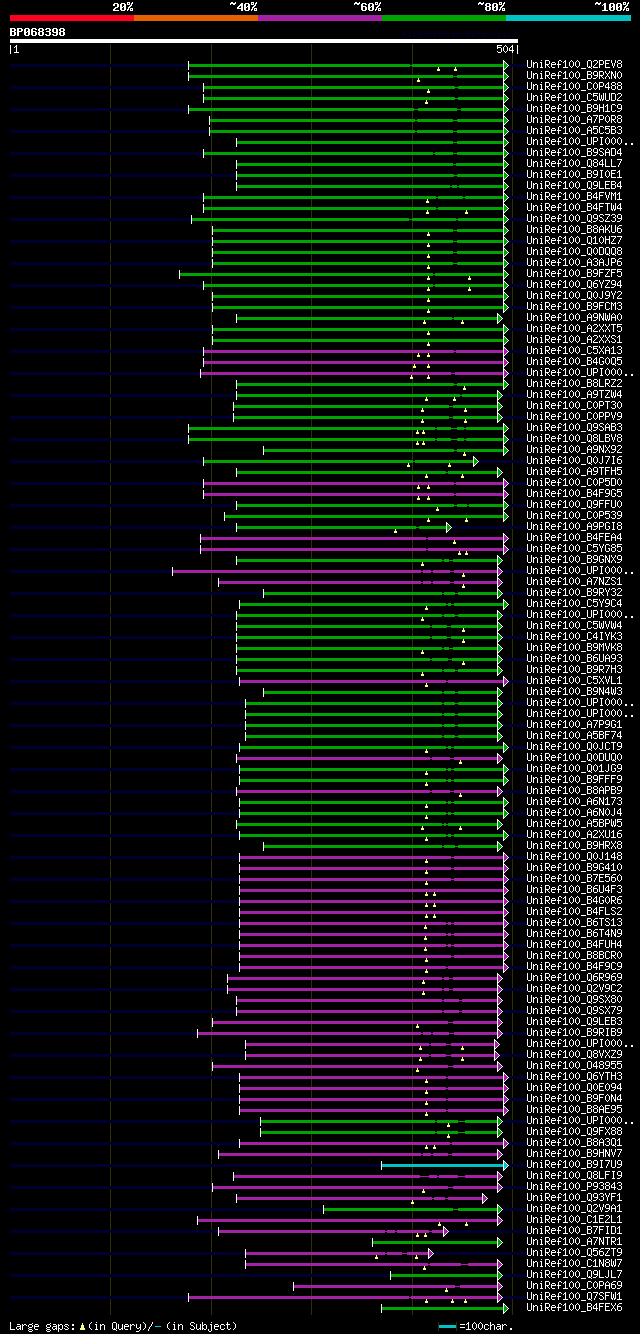Screen dimensions: 640x1334
Task: Select hit label UniRef100_B4FVM1
Action: (x=574, y=196)
